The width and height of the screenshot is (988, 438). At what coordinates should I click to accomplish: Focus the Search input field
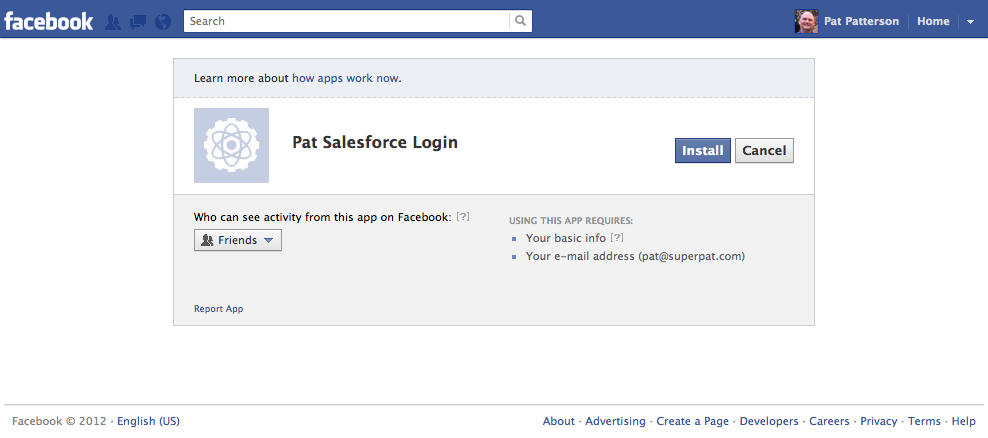coord(347,21)
